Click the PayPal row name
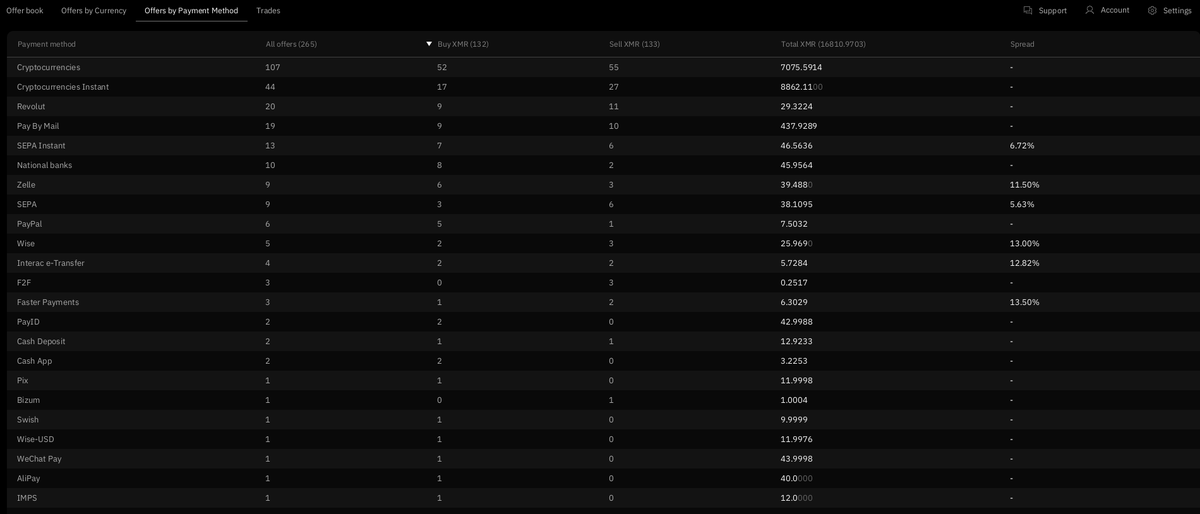 pos(29,224)
